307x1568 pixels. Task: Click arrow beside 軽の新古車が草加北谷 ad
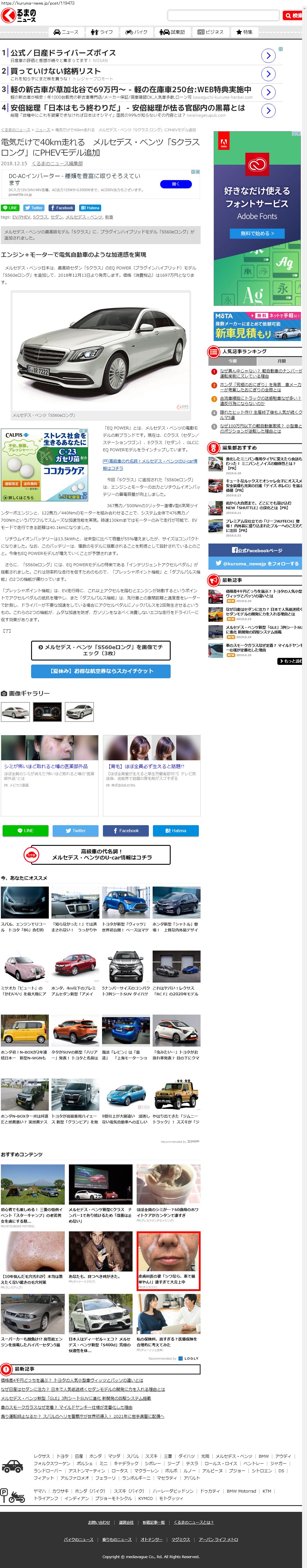[x=268, y=93]
